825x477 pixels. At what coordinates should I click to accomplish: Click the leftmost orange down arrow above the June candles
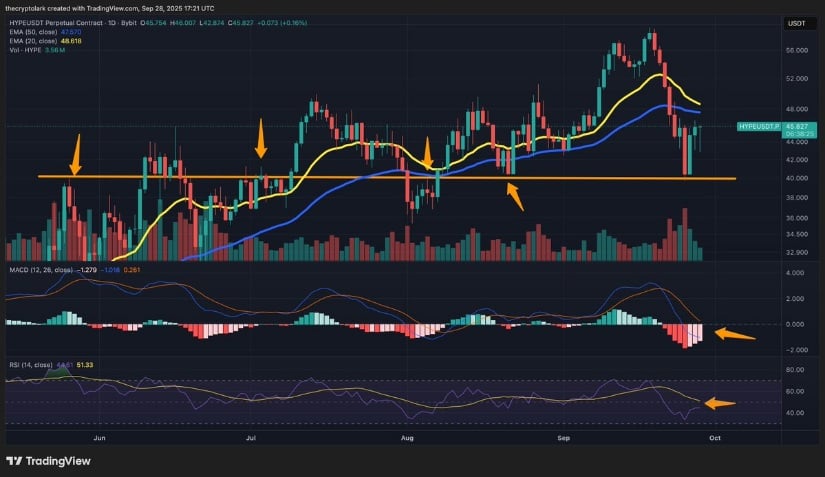tap(75, 155)
